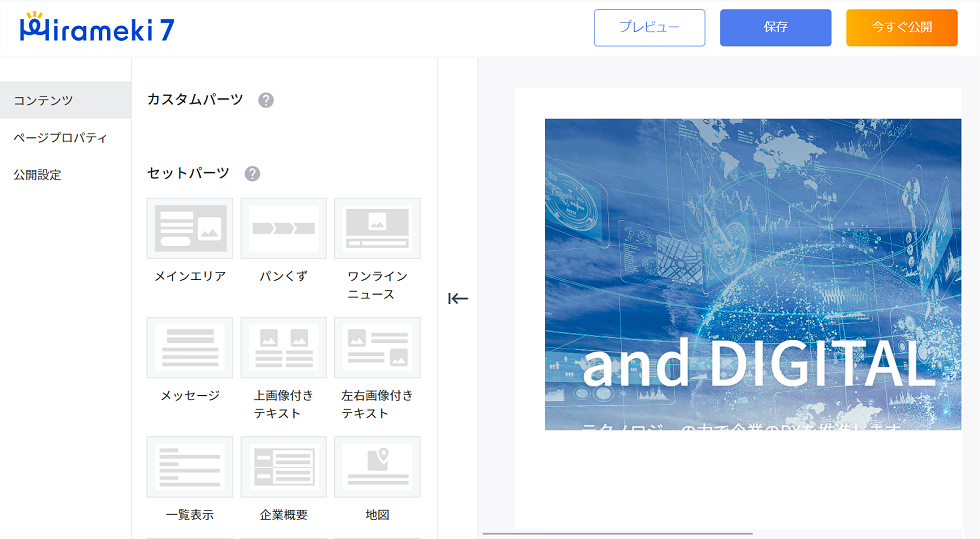Open help icon next to セットパーツ
Viewport: 980px width, 539px height.
pos(252,174)
